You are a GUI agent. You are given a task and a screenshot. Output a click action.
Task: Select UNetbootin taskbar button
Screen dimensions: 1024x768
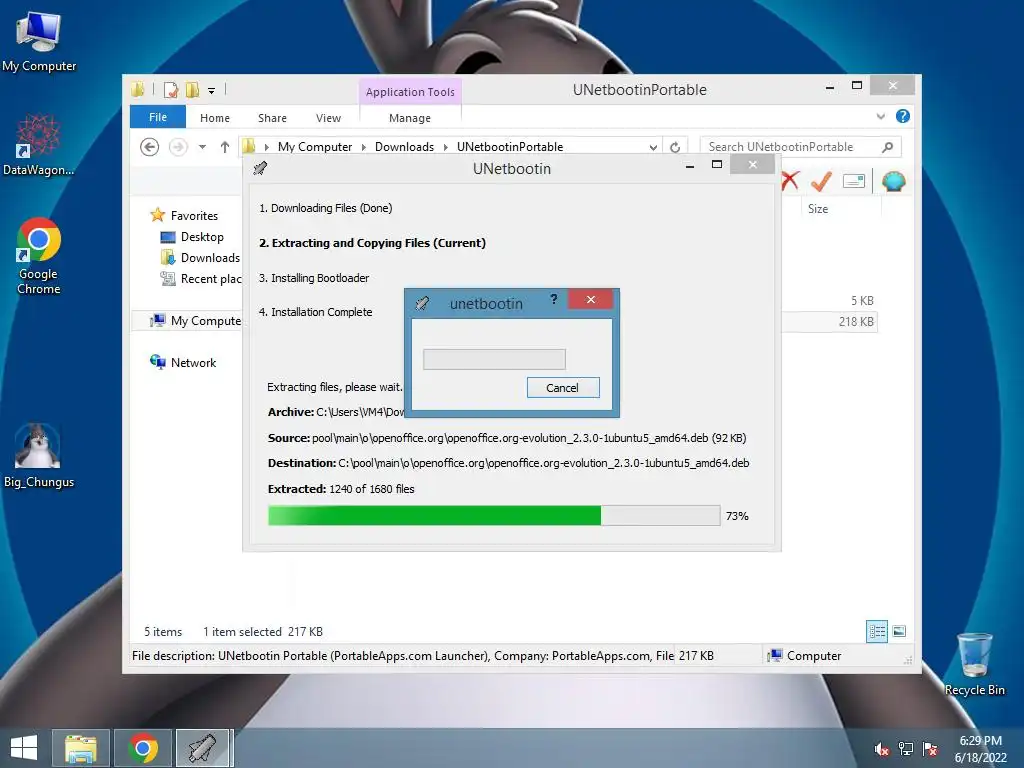[203, 748]
